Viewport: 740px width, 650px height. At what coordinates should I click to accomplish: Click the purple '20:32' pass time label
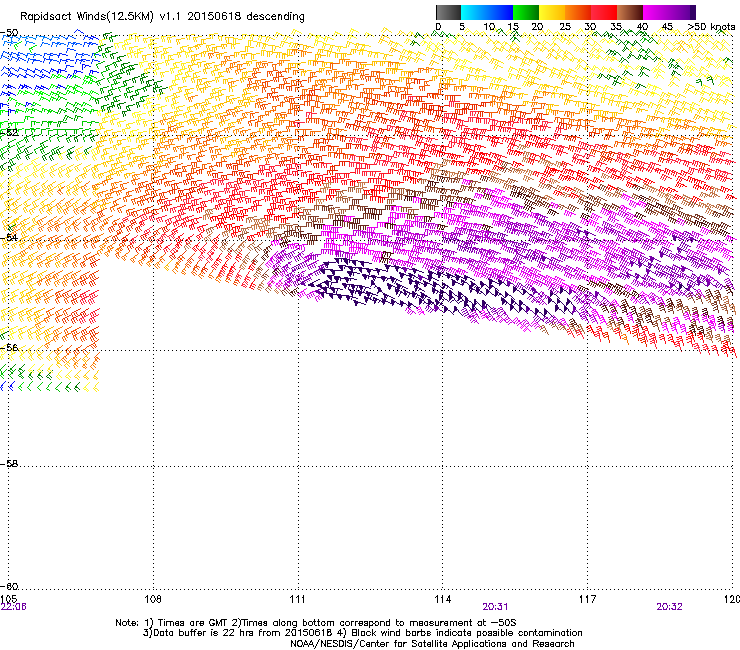pos(669,607)
